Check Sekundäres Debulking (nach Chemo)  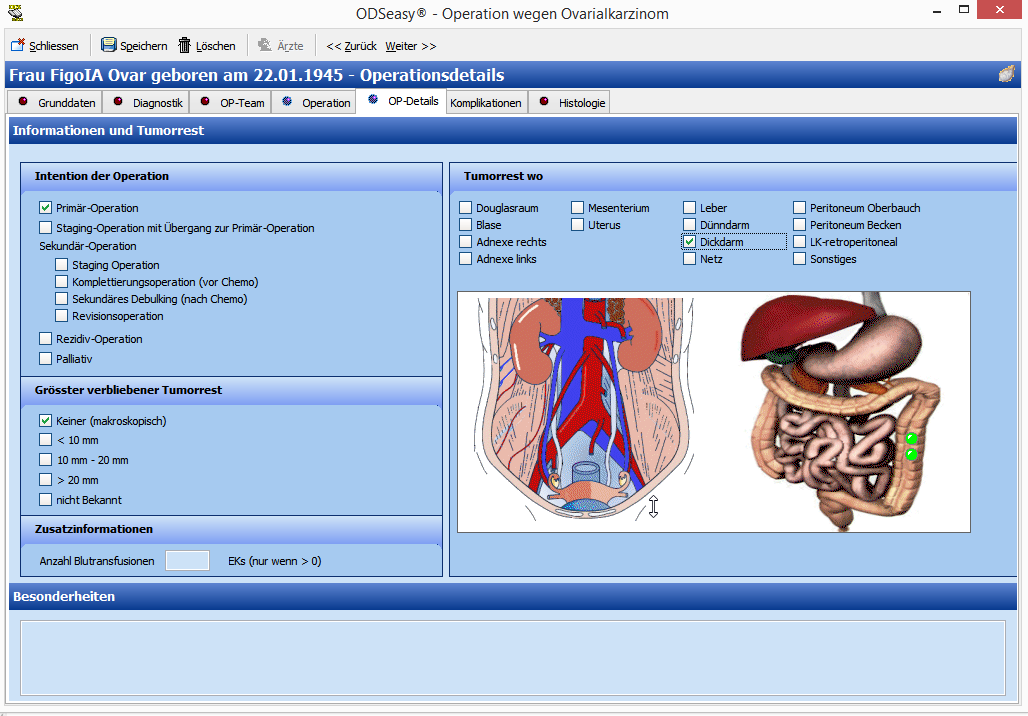(x=62, y=298)
